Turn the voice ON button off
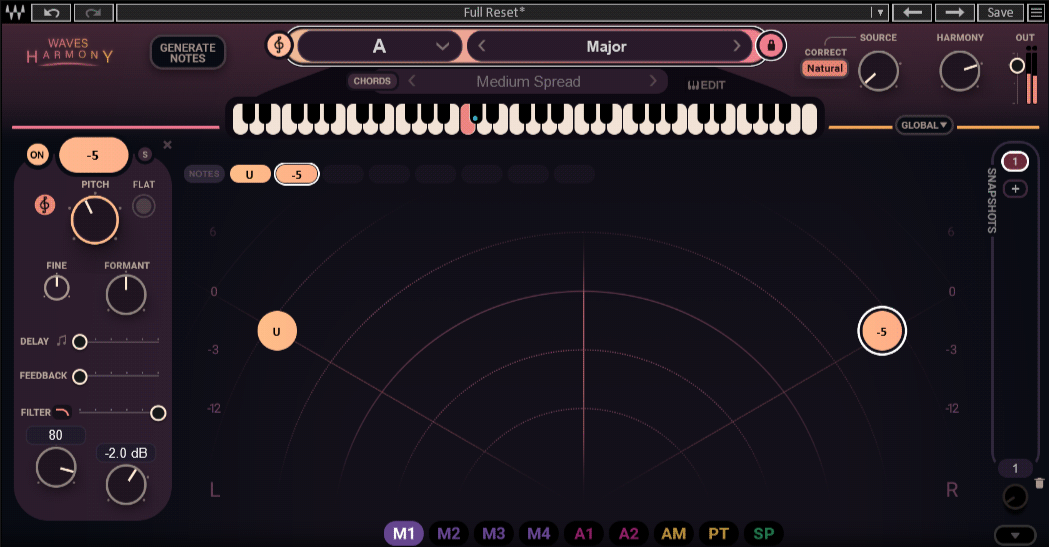This screenshot has width=1049, height=547. 37,155
